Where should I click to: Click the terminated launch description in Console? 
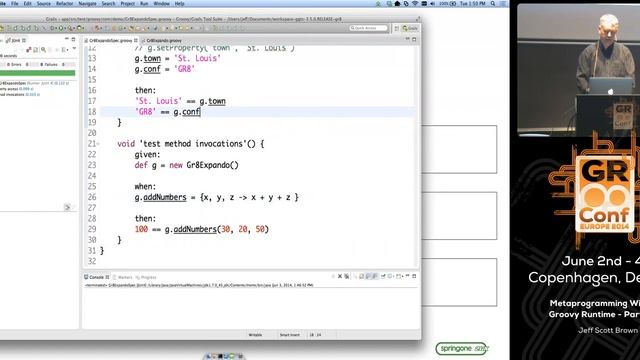tap(198, 285)
